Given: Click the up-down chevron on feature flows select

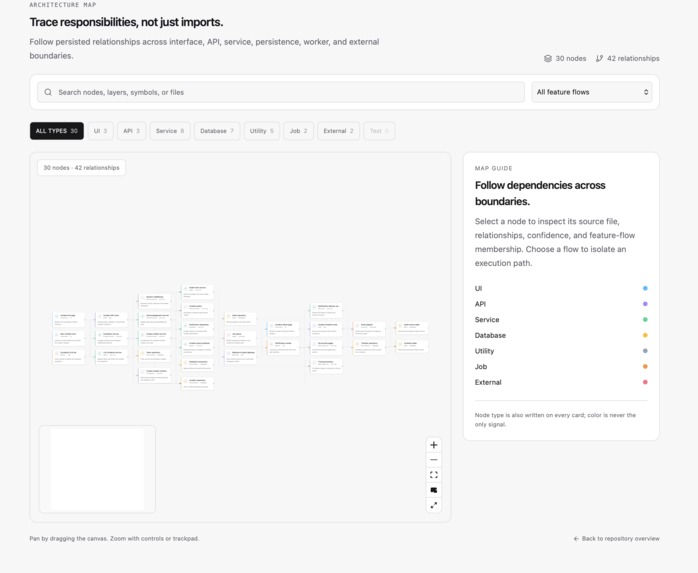Looking at the screenshot, I should 645,92.
